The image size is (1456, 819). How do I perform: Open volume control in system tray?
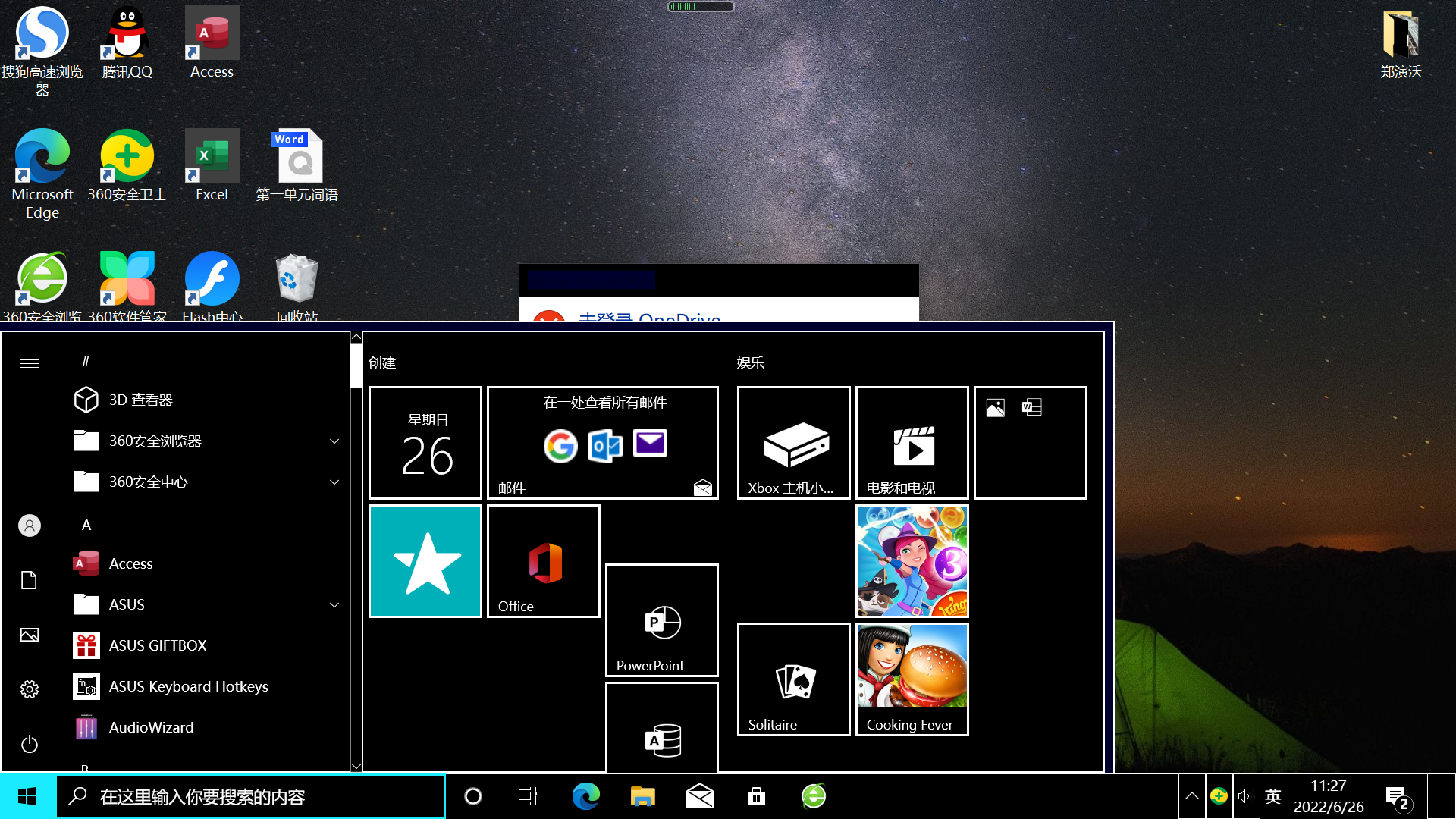(1244, 796)
